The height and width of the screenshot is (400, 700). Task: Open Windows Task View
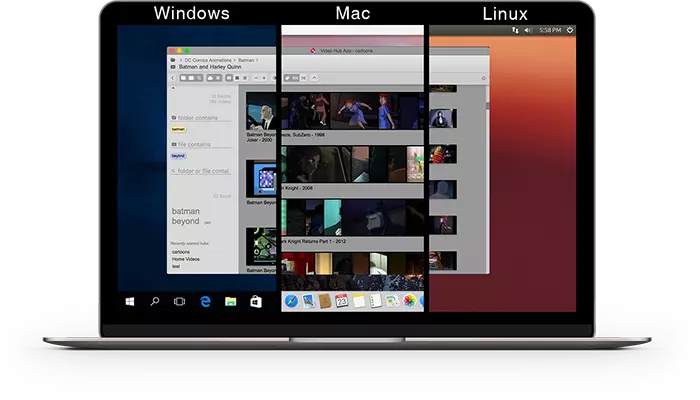click(179, 302)
